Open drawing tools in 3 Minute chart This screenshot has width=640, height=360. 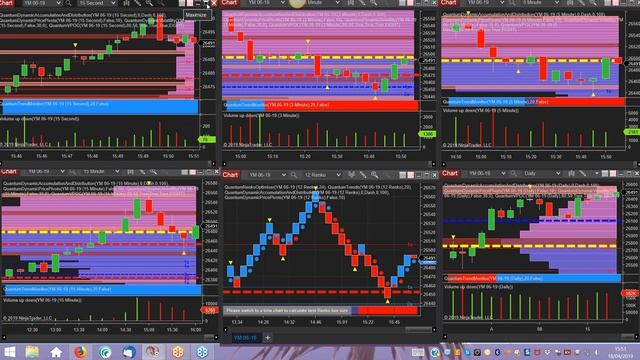(x=362, y=2)
